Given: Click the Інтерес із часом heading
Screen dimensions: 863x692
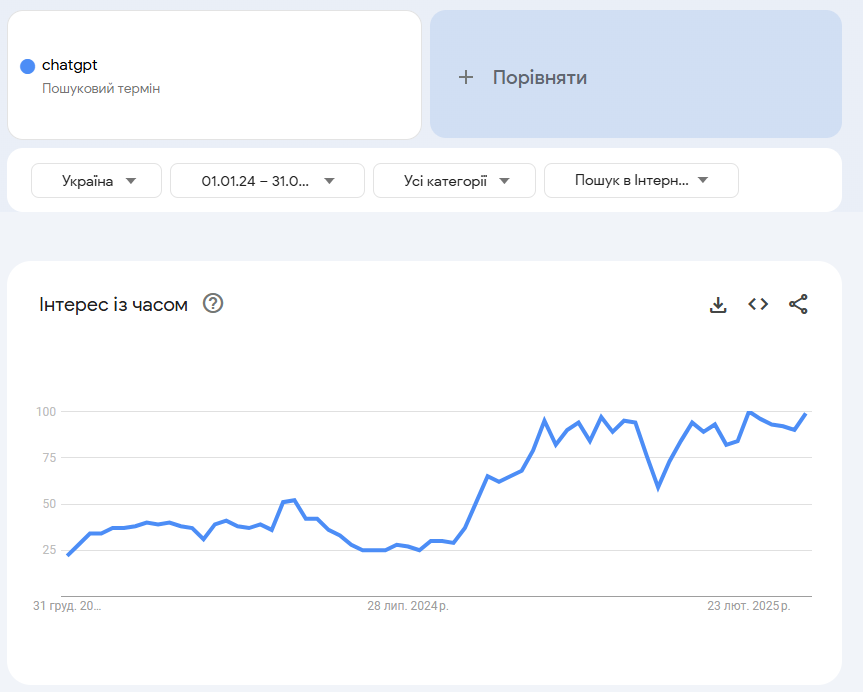Looking at the screenshot, I should tap(113, 304).
